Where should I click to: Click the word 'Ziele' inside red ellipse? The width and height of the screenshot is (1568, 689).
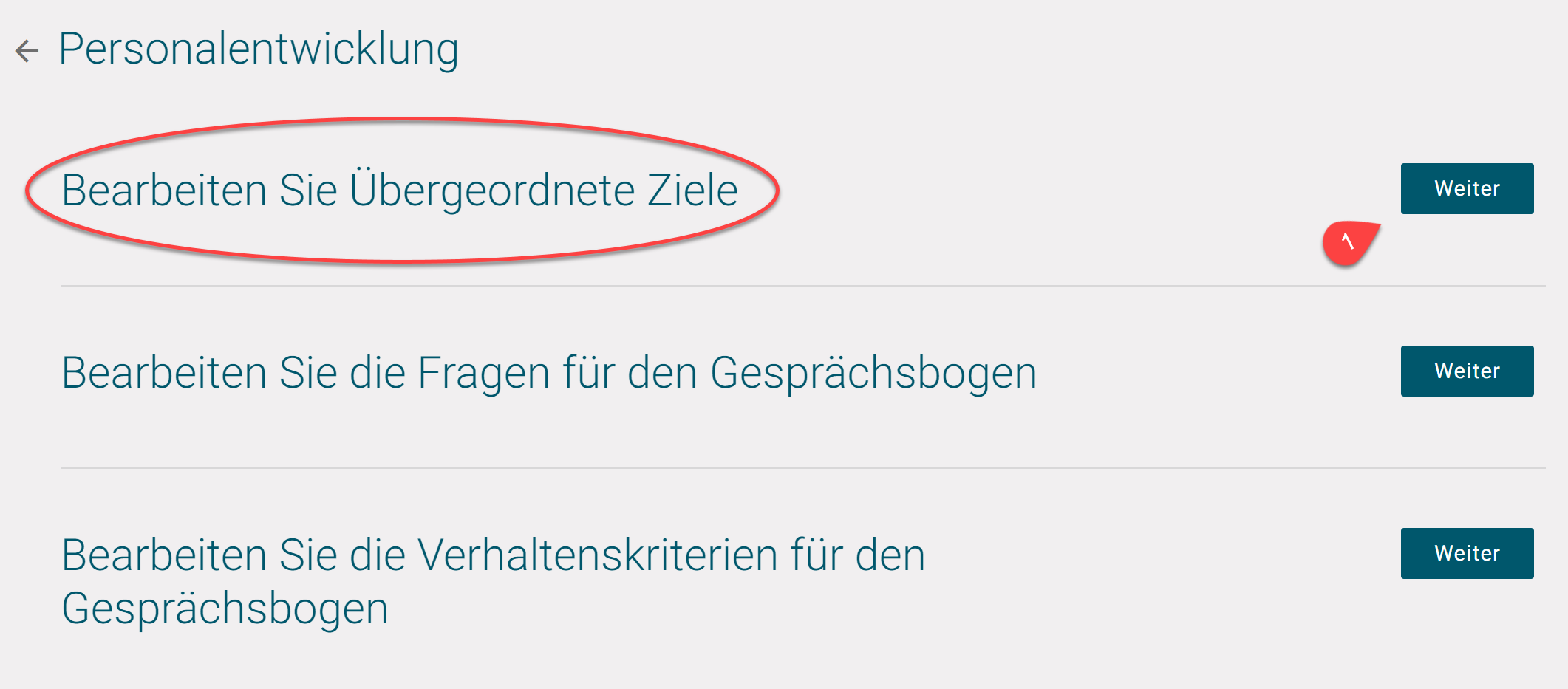692,191
